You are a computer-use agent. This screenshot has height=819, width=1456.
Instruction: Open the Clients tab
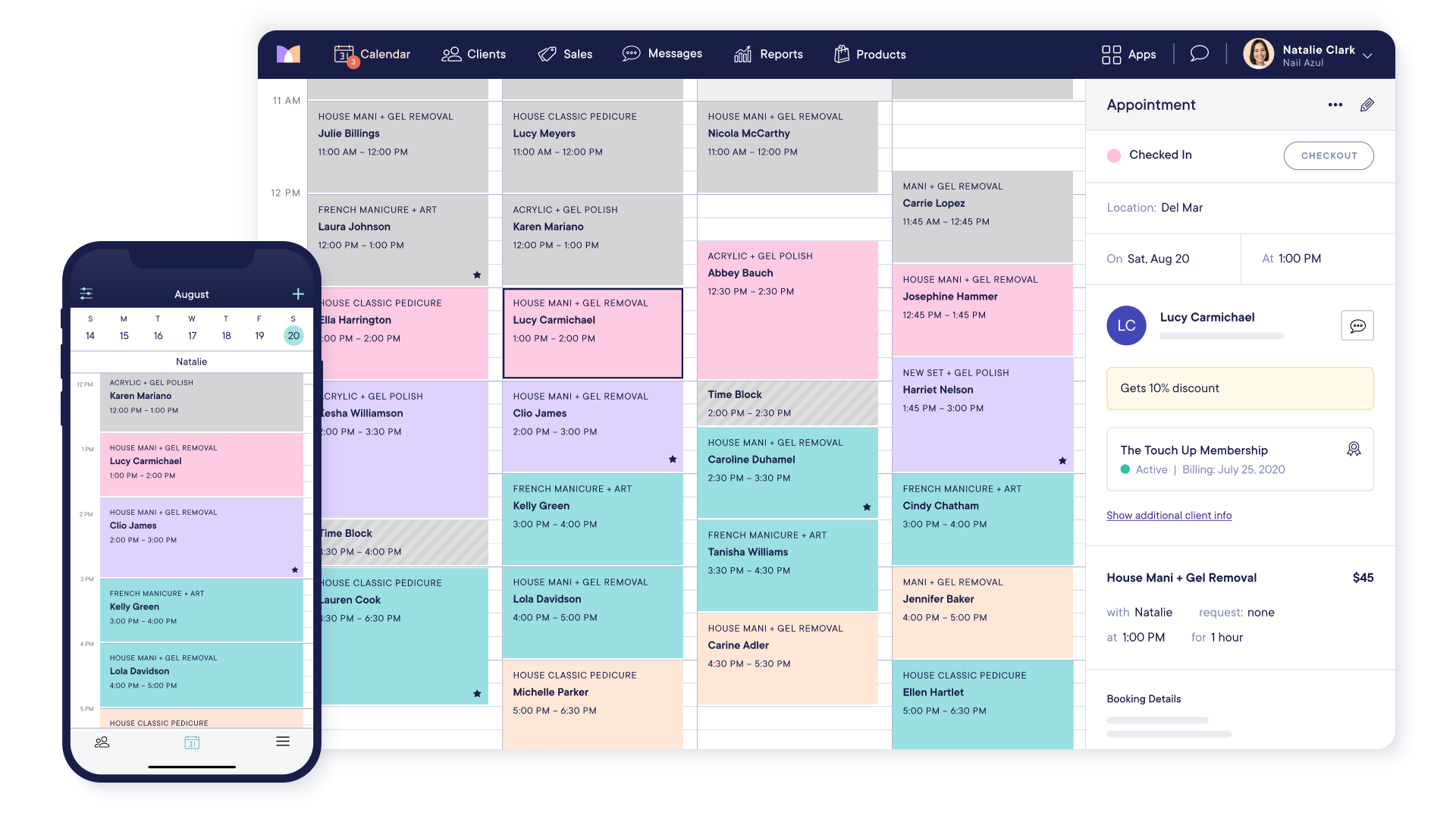(474, 54)
